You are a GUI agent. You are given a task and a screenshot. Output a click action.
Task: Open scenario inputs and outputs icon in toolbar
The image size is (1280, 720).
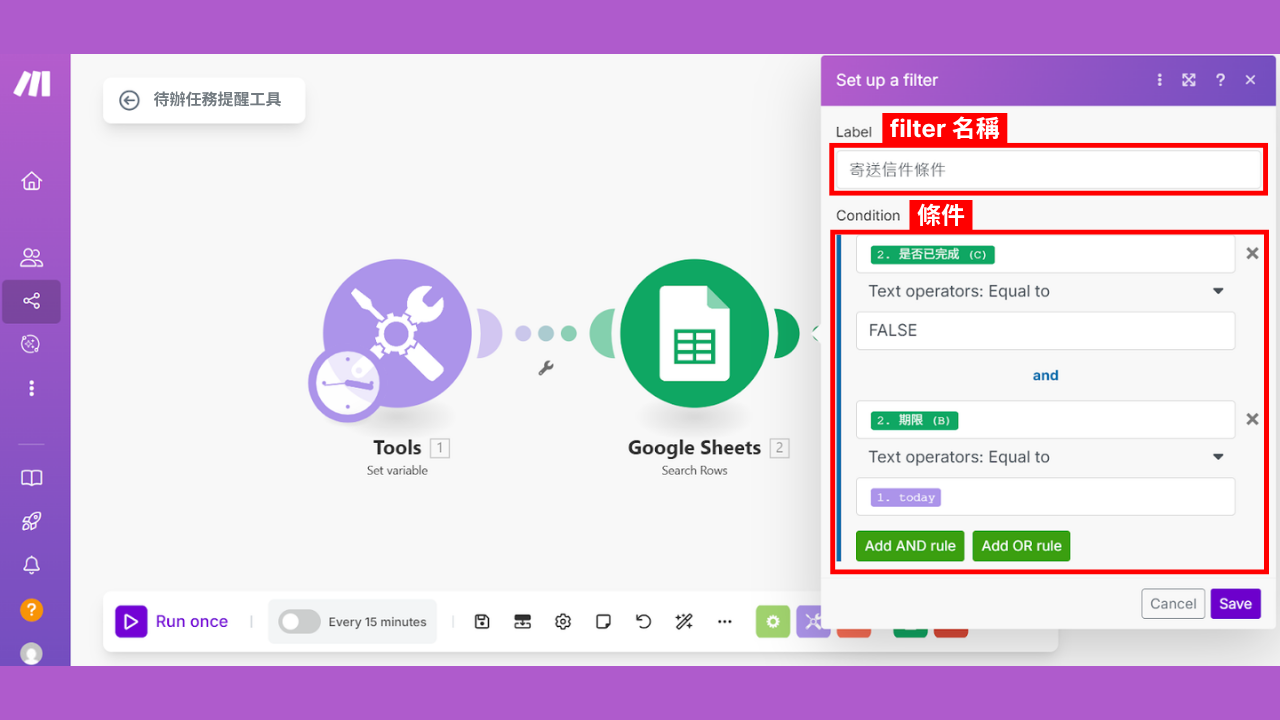522,622
